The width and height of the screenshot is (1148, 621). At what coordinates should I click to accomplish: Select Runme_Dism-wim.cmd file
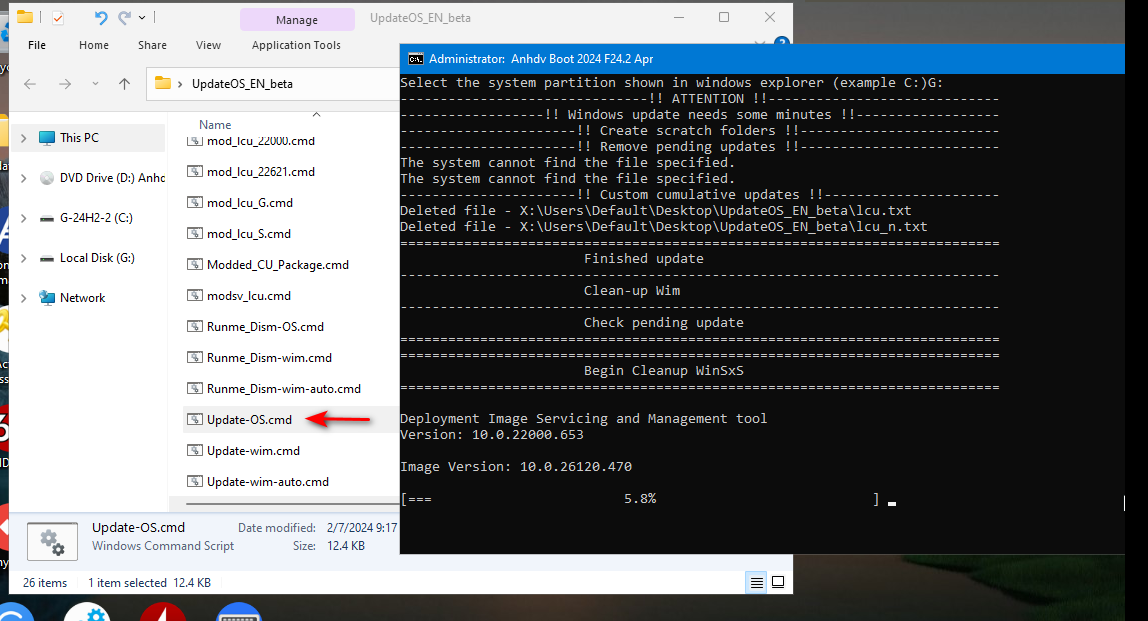click(x=269, y=357)
